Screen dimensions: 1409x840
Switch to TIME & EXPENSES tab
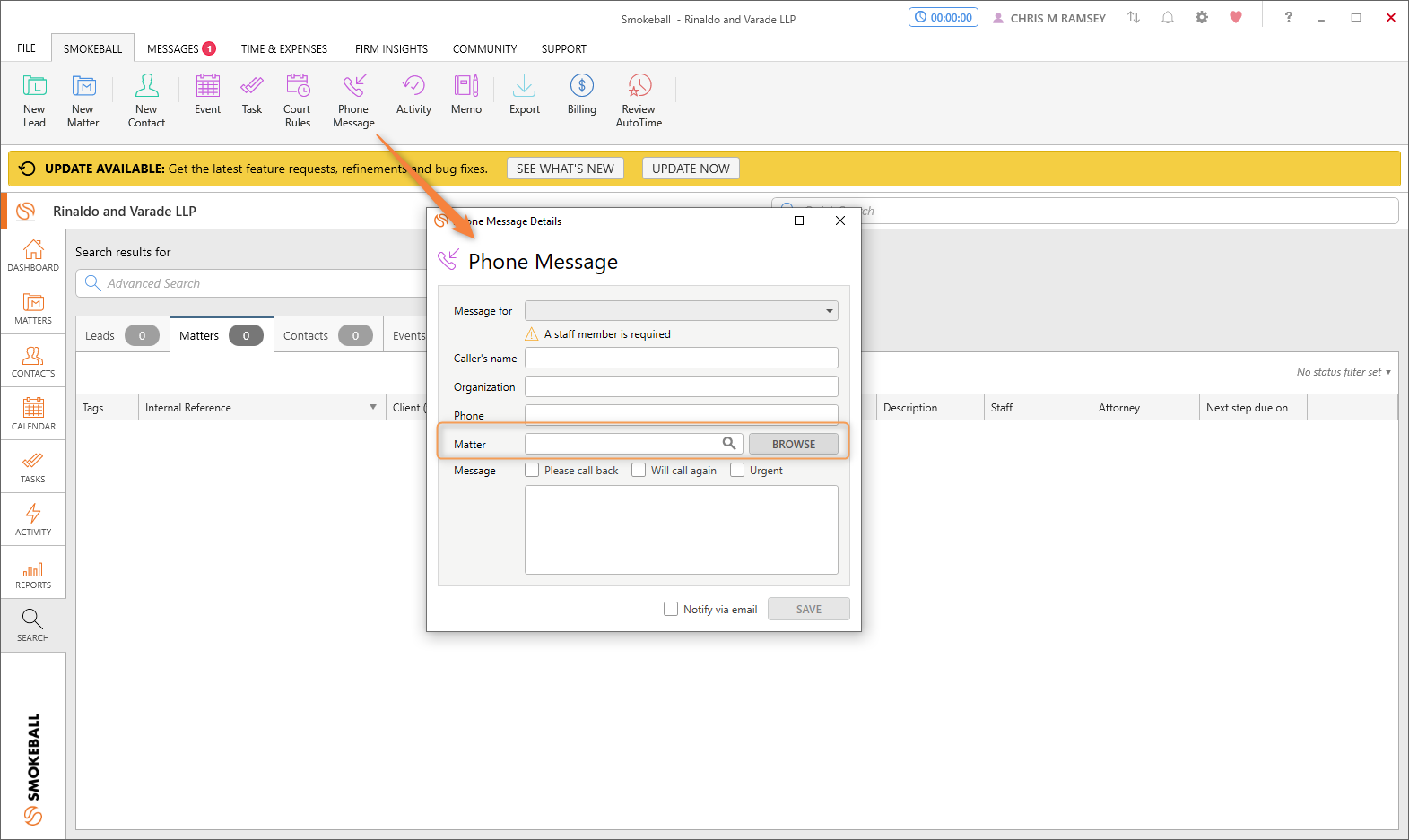[284, 48]
